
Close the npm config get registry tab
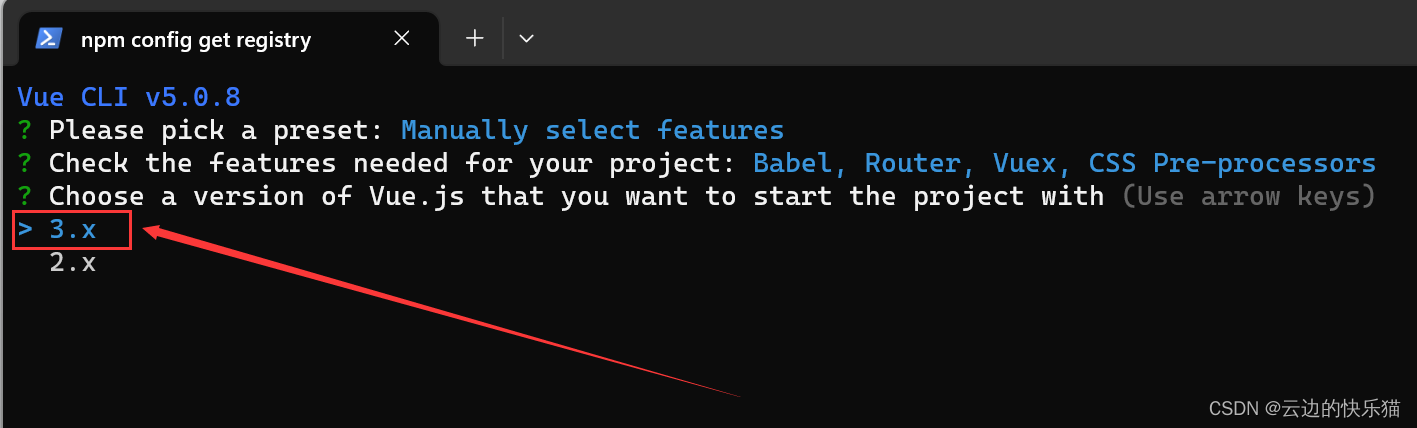(x=401, y=38)
